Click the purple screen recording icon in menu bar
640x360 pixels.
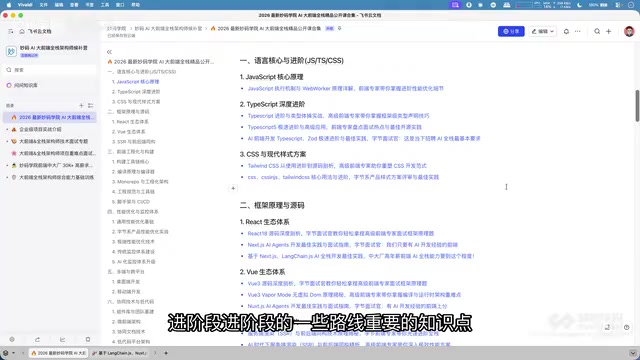click(x=455, y=5)
